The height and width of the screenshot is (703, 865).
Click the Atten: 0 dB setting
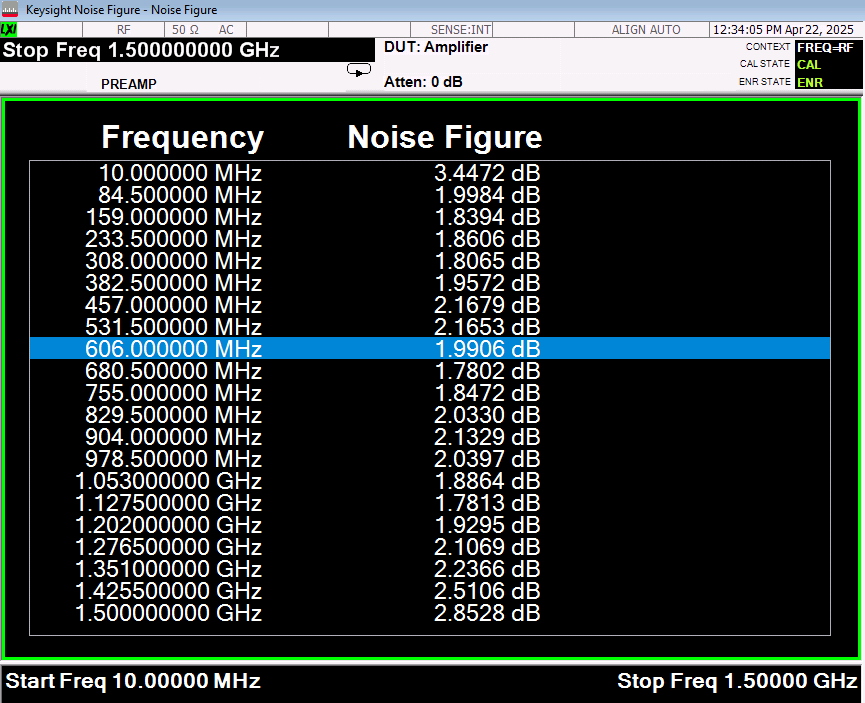tap(423, 82)
